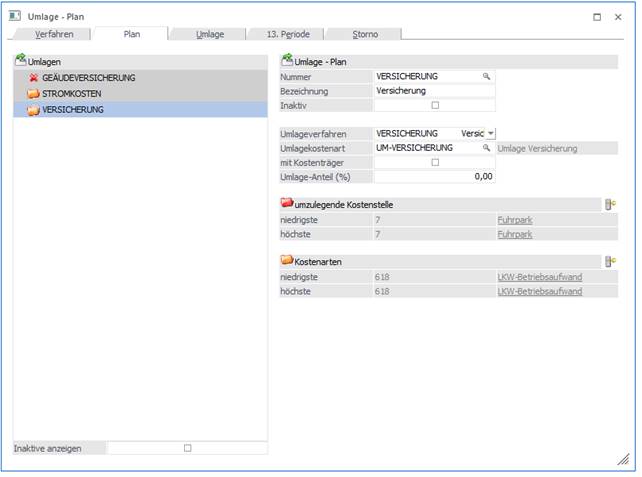642x477 pixels.
Task: Toggle the Inaktiv checkbox
Action: tap(434, 105)
